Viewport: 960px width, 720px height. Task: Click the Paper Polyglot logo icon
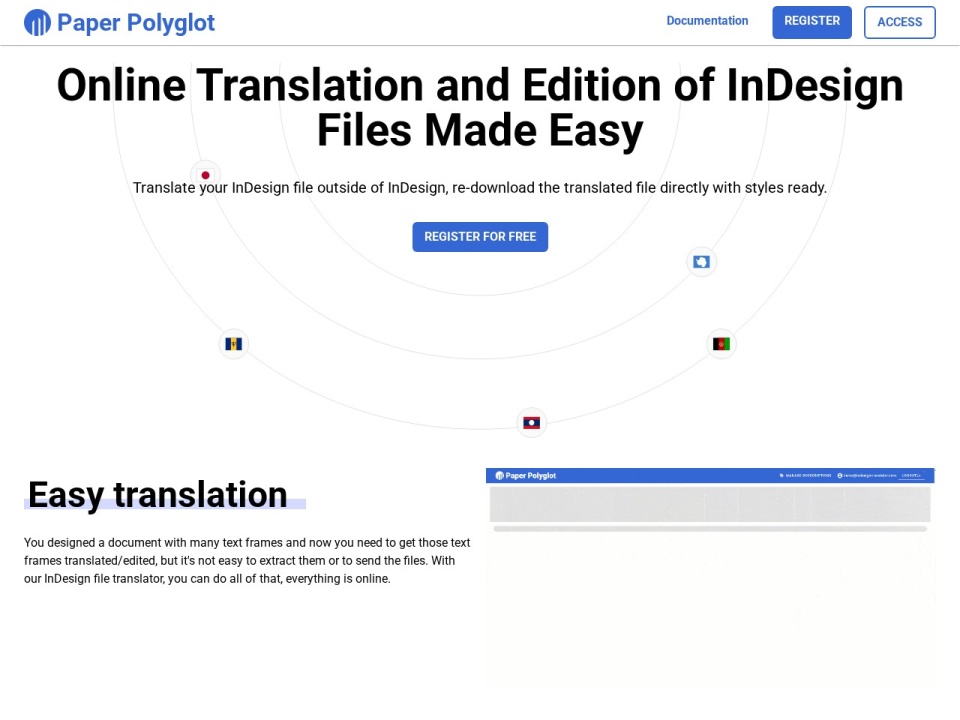pos(37,23)
